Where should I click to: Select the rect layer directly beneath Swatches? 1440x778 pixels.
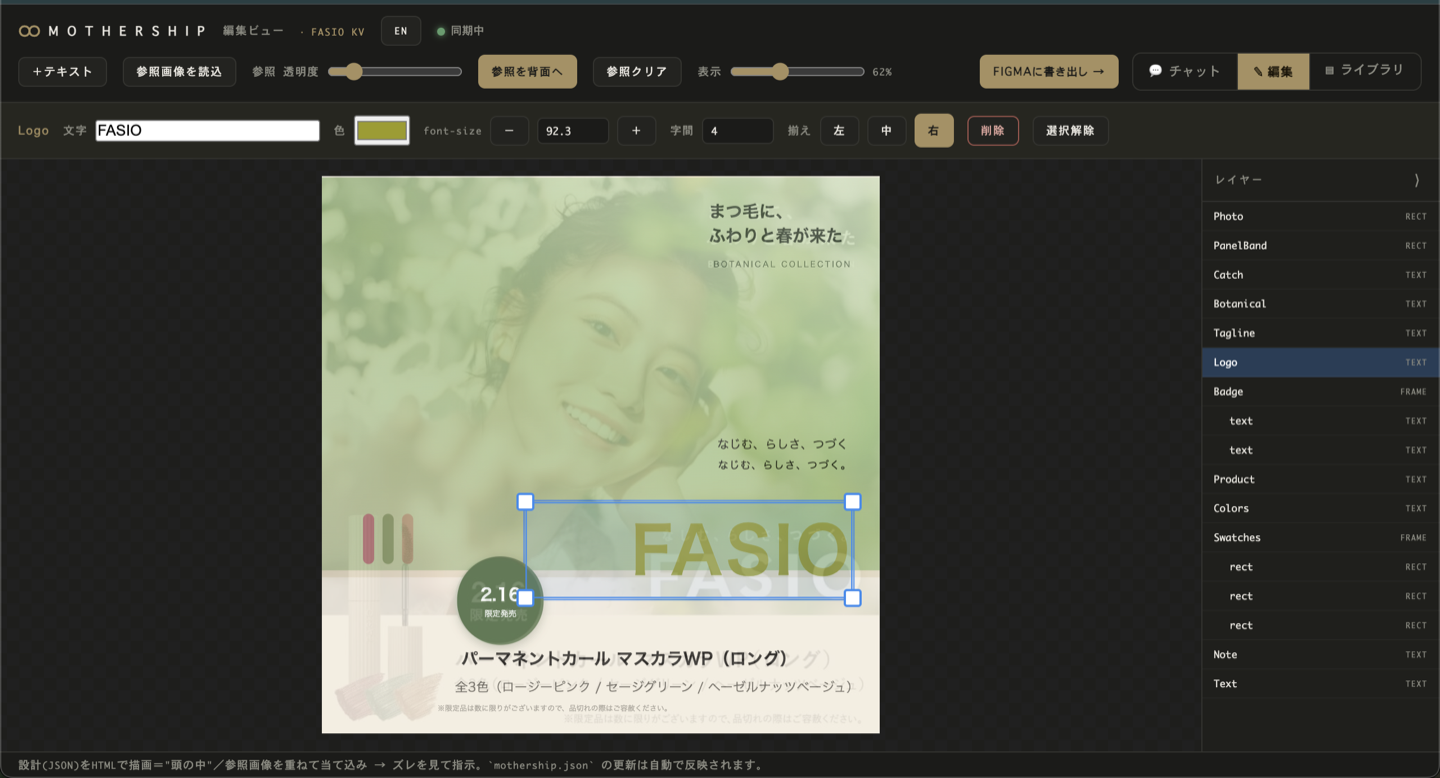[1320, 567]
